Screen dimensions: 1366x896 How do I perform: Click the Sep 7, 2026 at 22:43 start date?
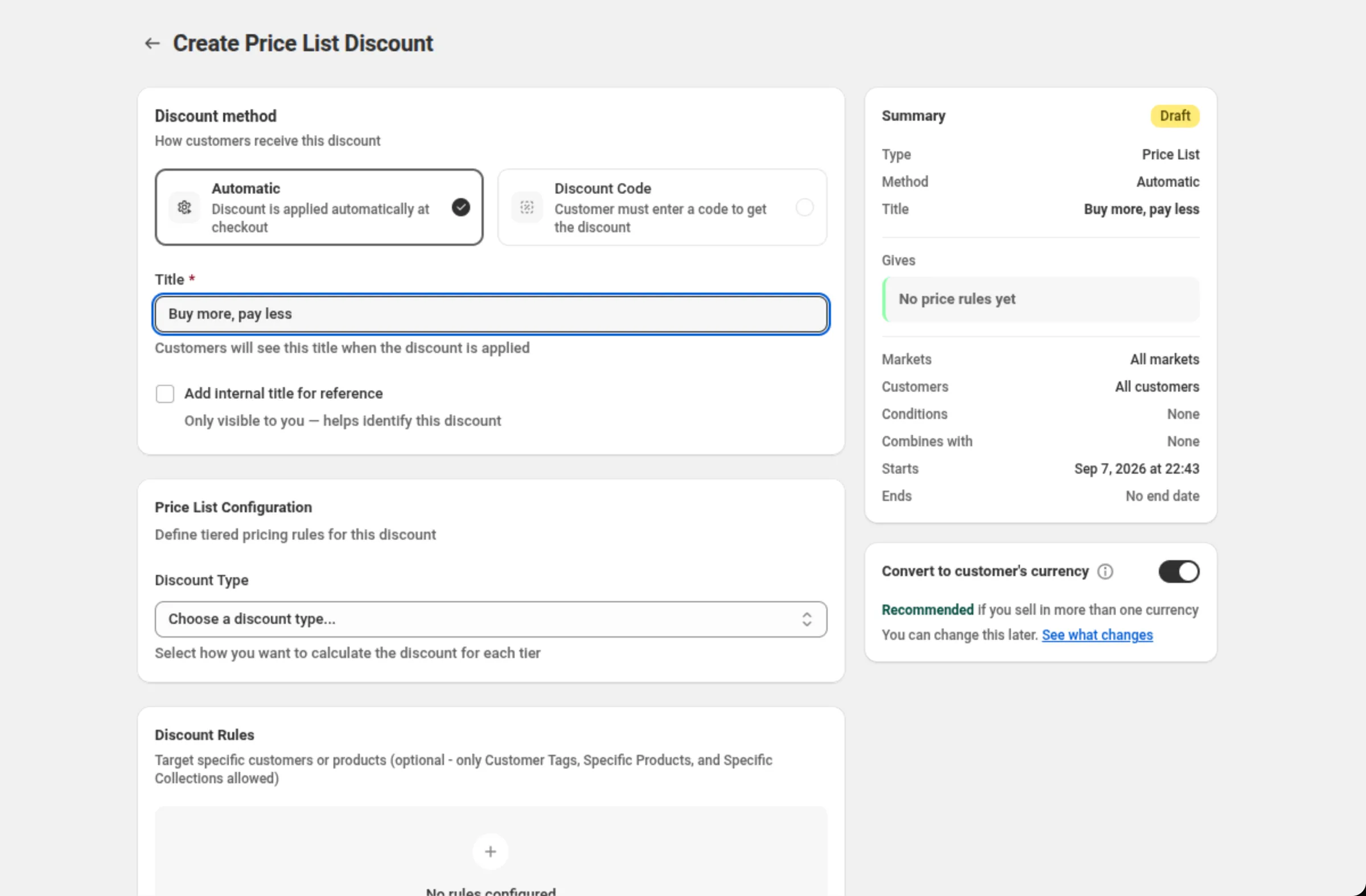pyautogui.click(x=1137, y=469)
